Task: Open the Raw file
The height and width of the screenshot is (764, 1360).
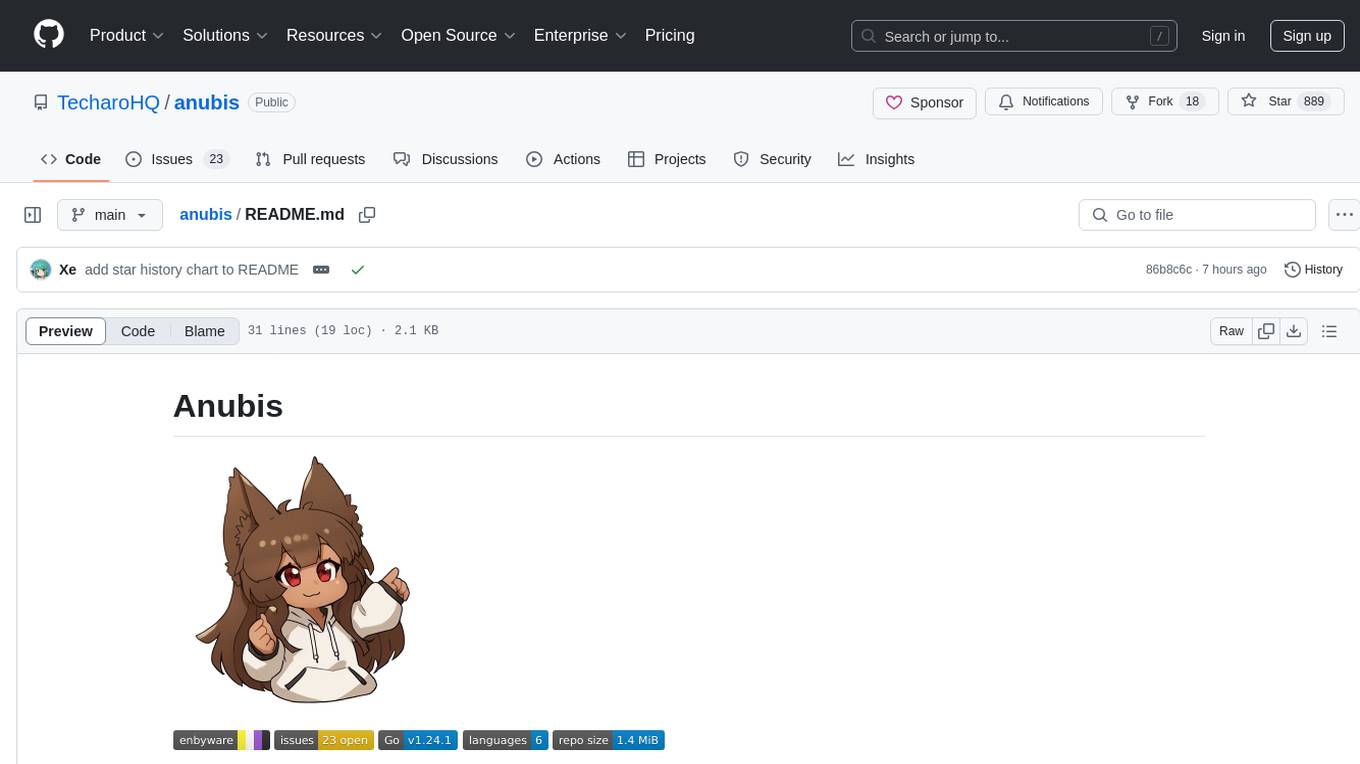Action: (1232, 331)
